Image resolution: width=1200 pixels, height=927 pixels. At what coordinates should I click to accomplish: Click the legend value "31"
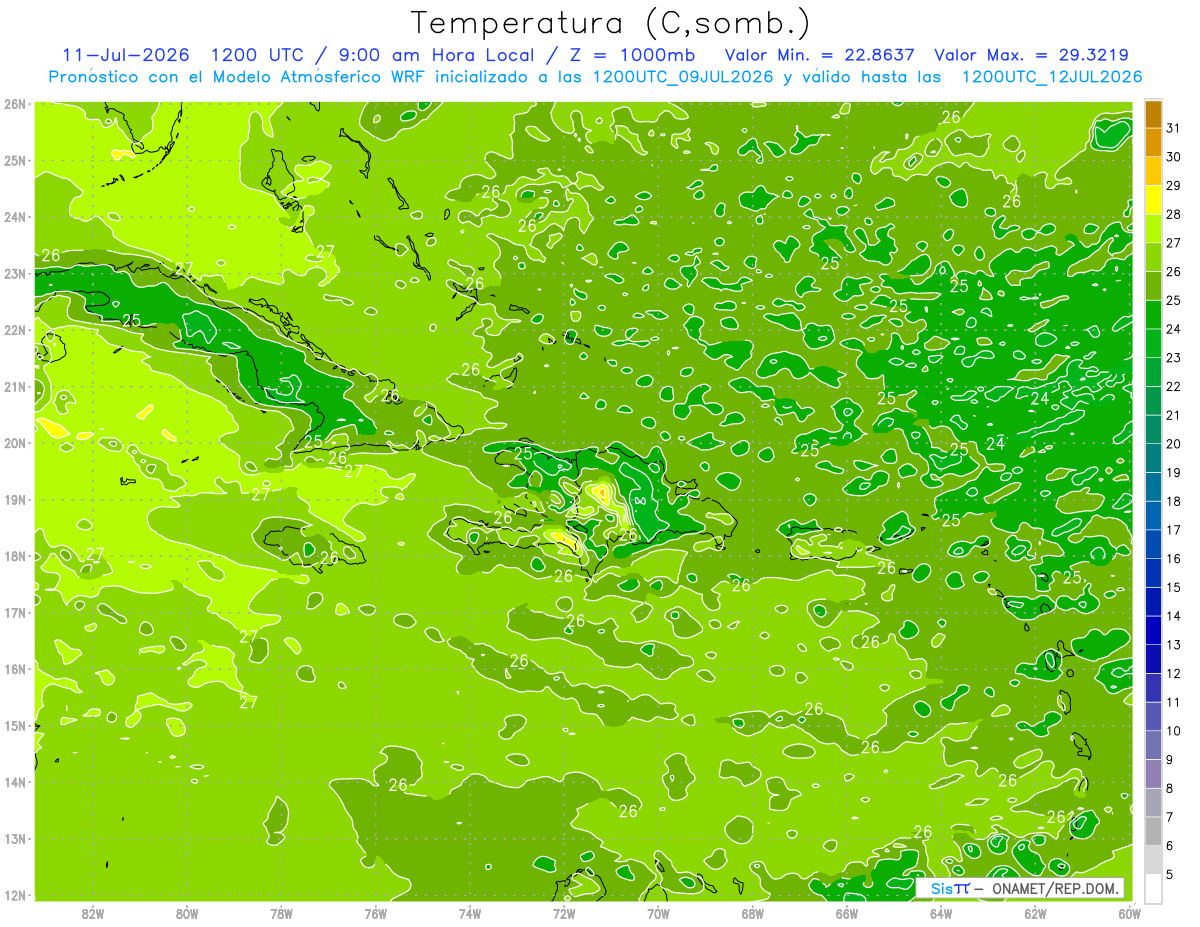pyautogui.click(x=1174, y=129)
